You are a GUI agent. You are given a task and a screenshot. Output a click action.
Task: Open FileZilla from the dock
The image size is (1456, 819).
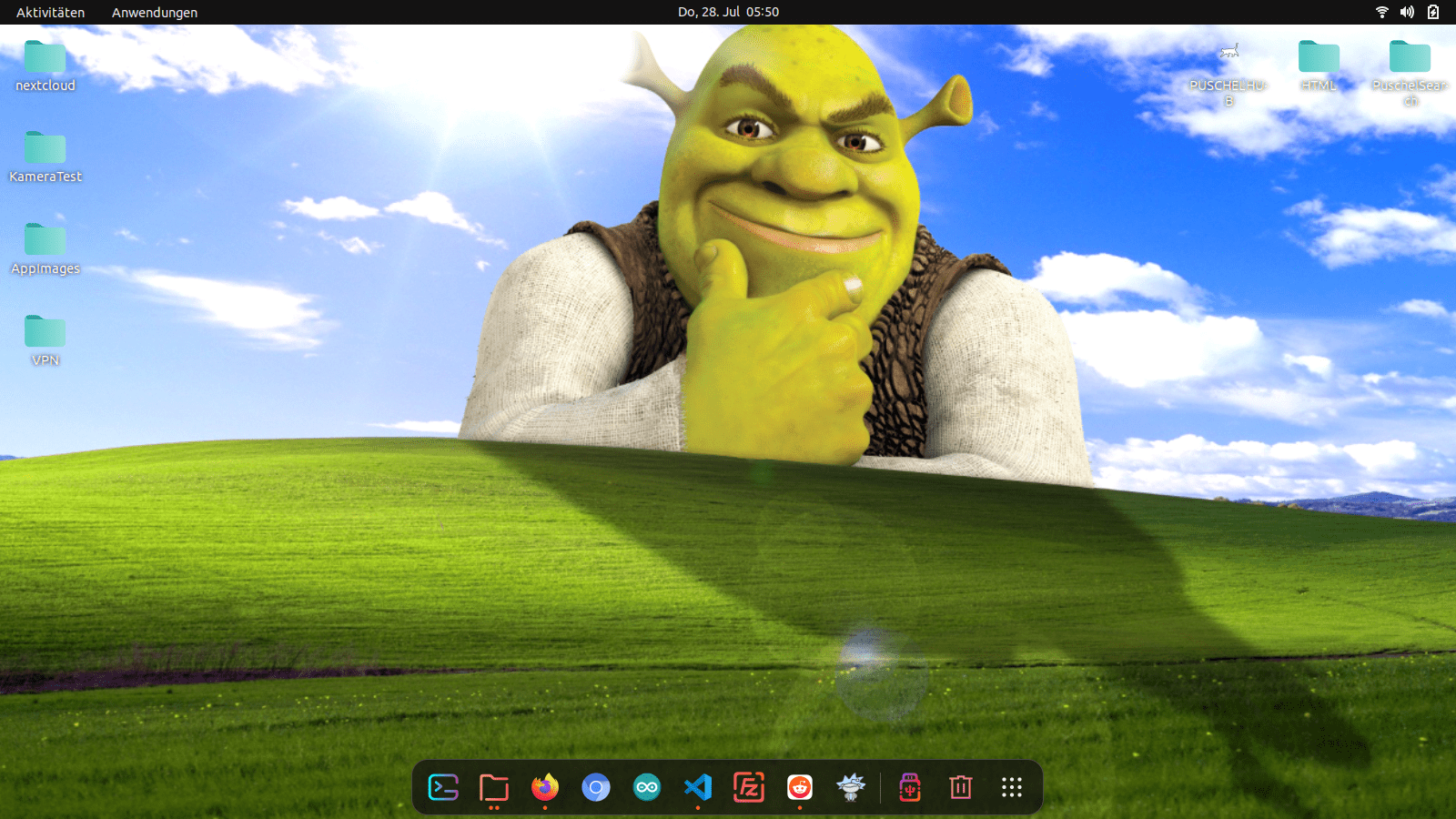point(749,787)
